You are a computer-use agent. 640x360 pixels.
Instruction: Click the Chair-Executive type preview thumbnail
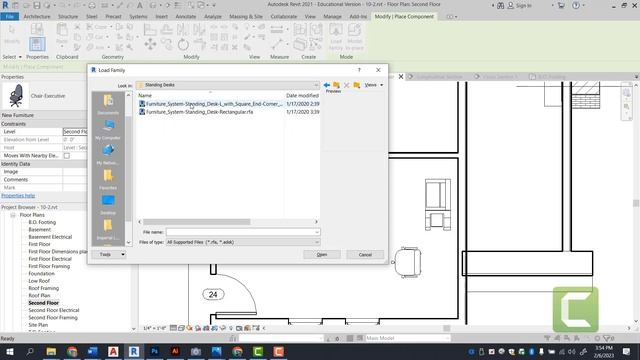click(x=16, y=96)
